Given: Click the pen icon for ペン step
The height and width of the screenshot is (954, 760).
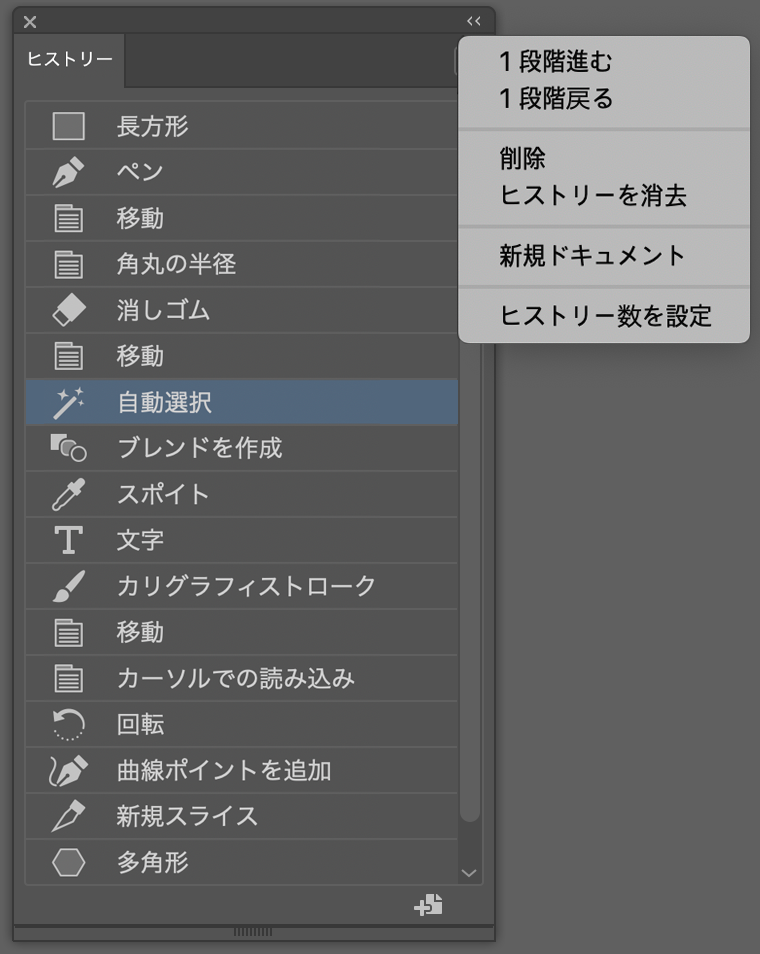Looking at the screenshot, I should click(x=68, y=173).
